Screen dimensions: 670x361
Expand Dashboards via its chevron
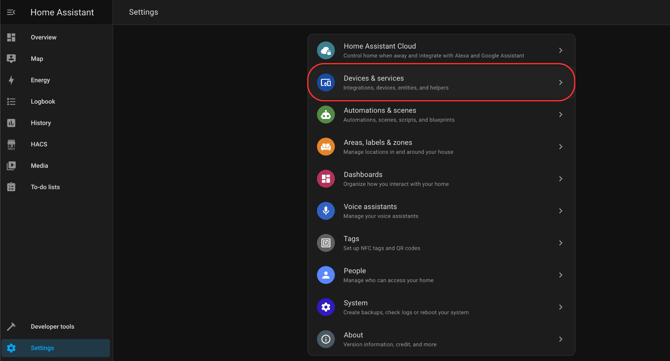pos(560,179)
